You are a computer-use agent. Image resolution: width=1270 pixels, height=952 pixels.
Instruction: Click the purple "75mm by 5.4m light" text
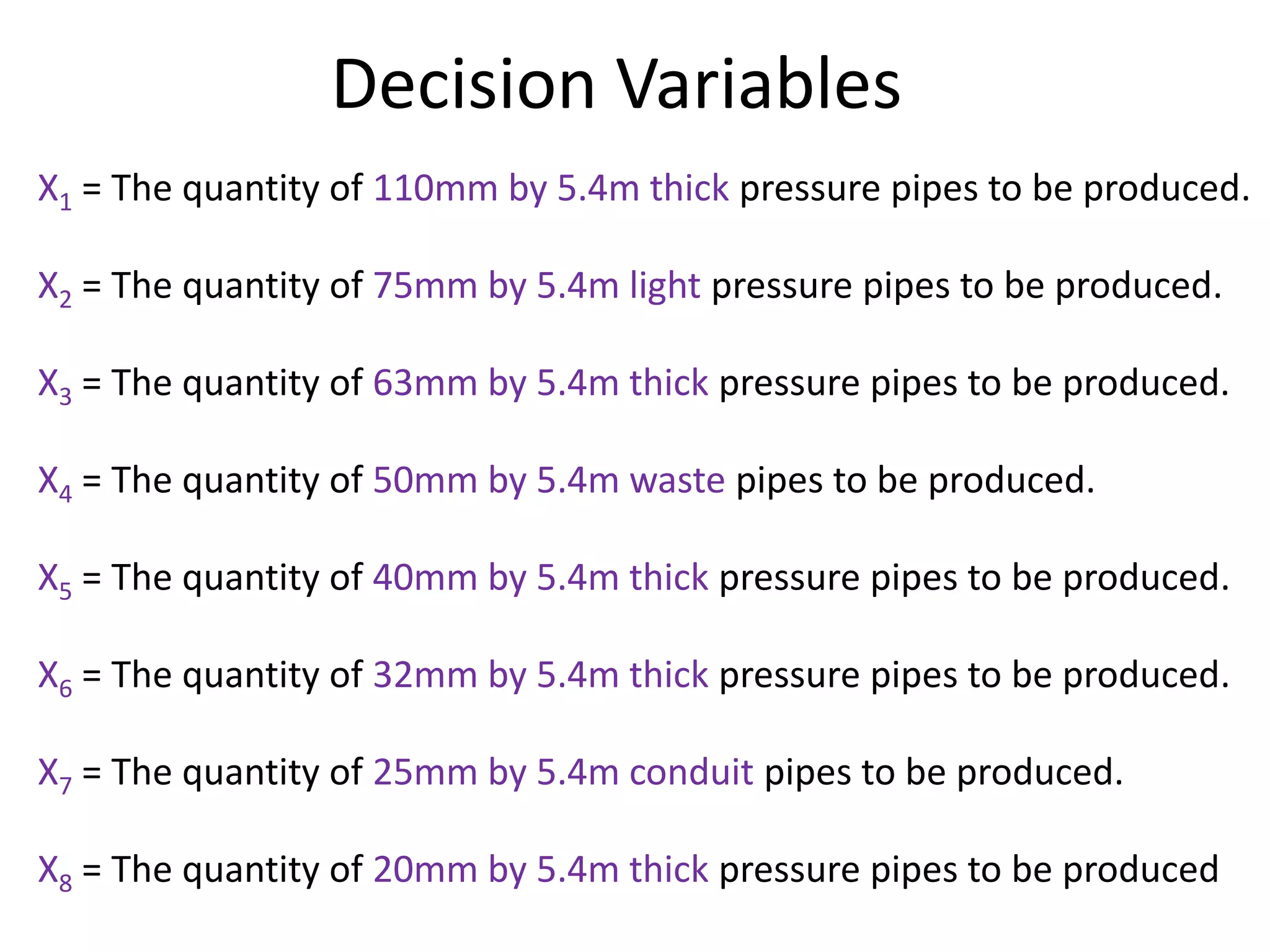[x=536, y=285]
